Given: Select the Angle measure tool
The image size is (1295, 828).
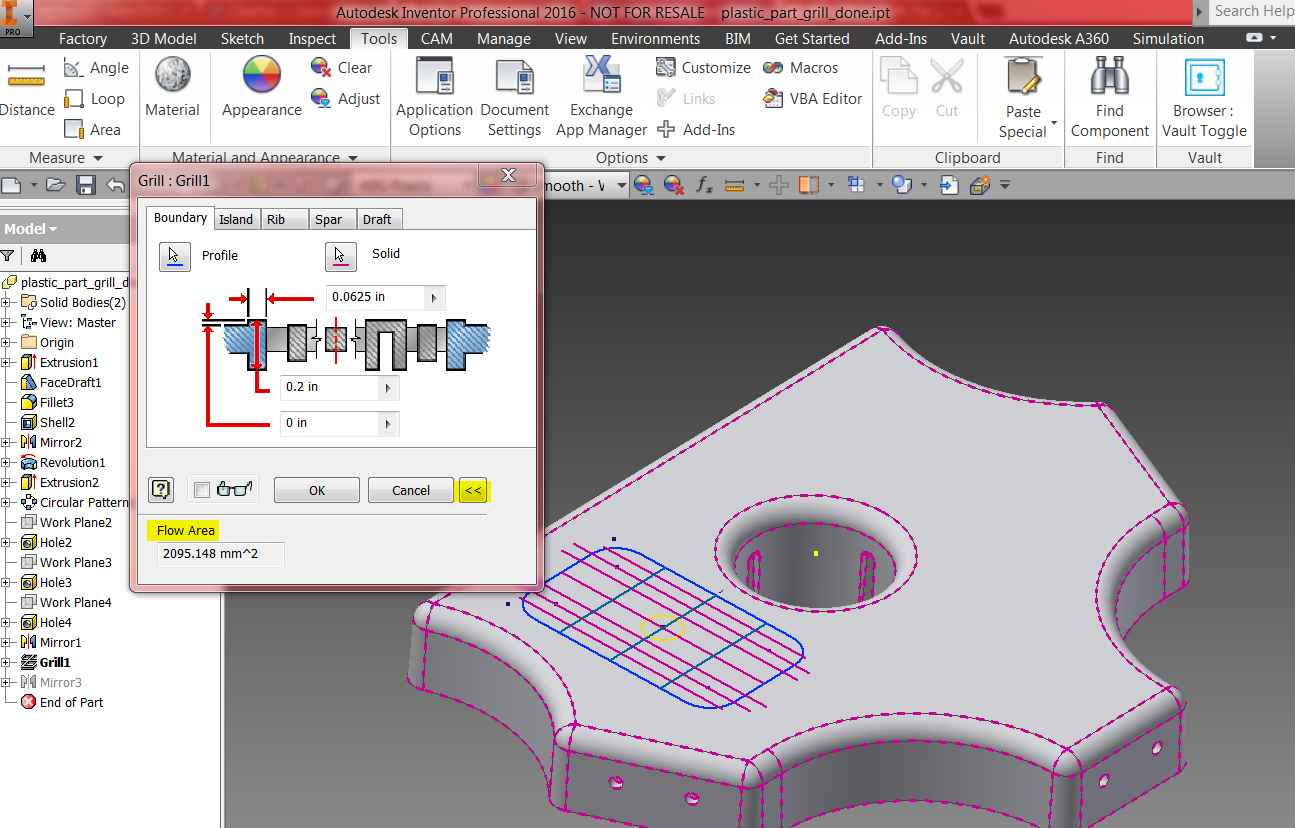Looking at the screenshot, I should 96,68.
